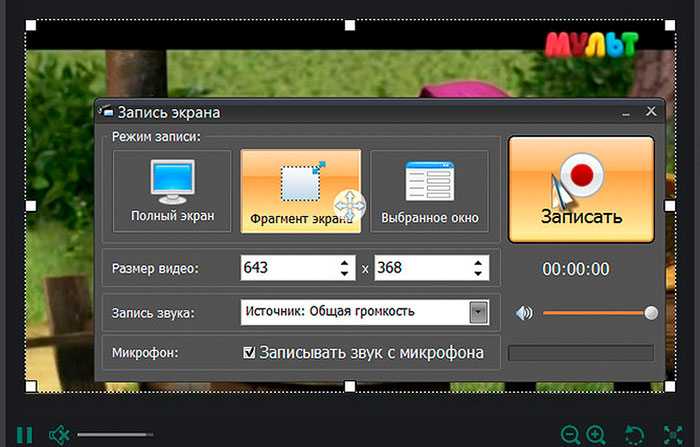Zoom out using the minus magnifier icon

[x=571, y=435]
